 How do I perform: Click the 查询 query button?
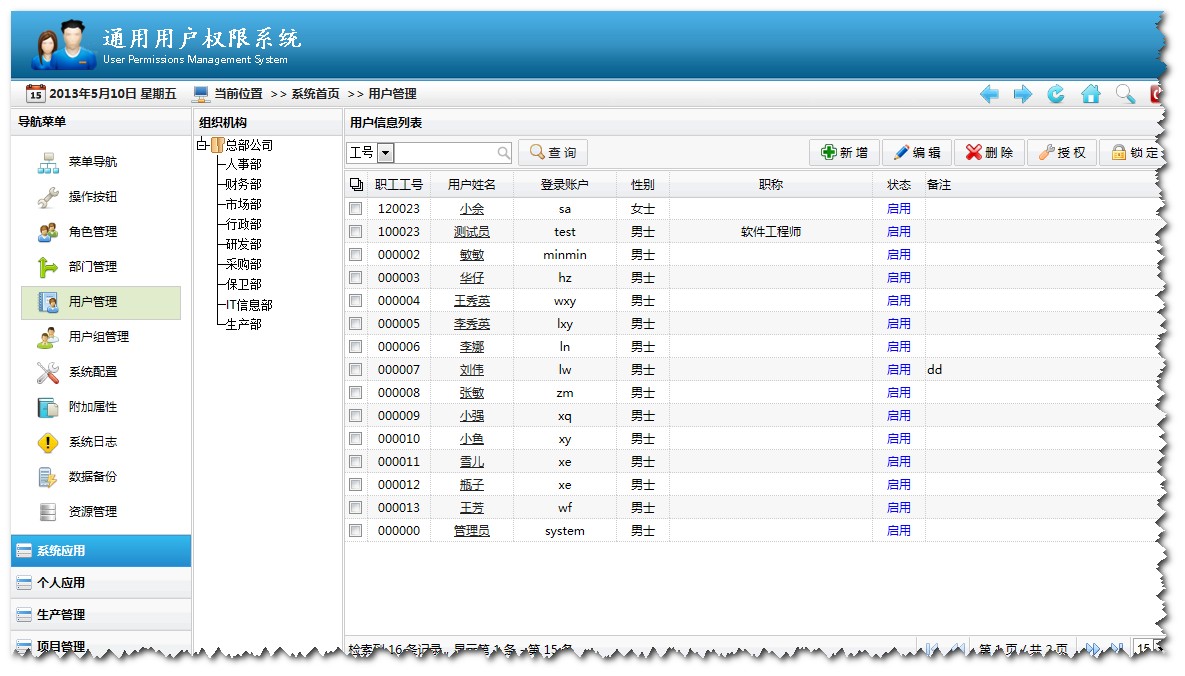point(552,152)
